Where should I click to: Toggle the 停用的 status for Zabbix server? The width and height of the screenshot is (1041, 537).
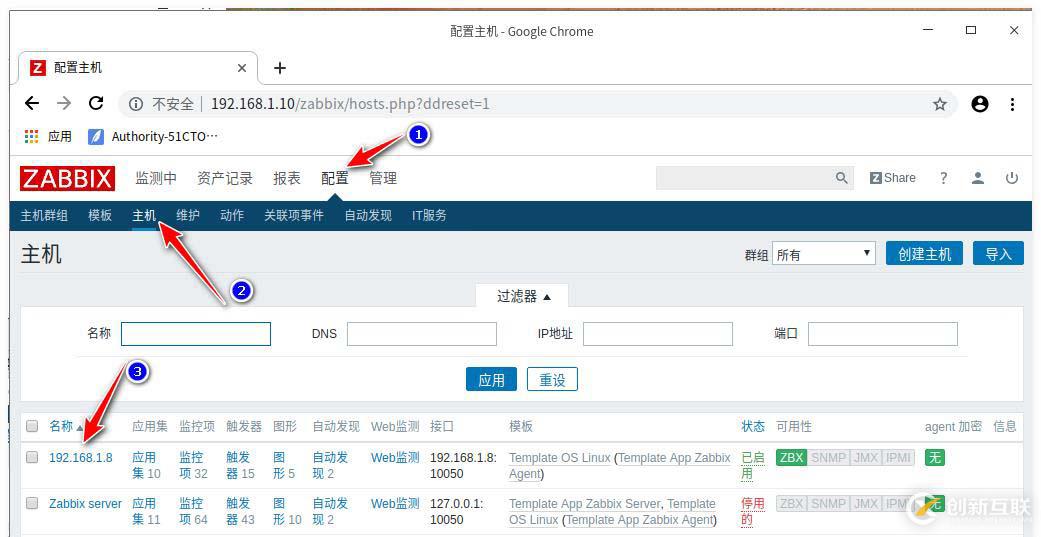[x=753, y=511]
